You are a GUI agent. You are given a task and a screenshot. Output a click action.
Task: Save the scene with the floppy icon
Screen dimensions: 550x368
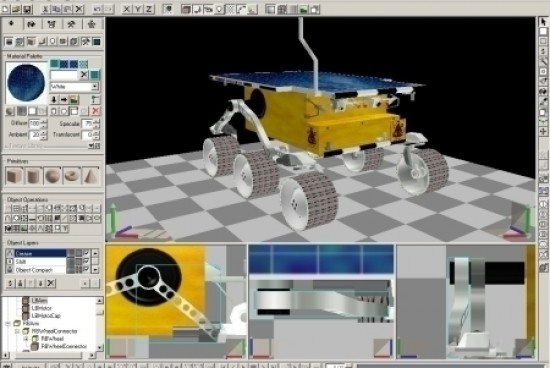click(27, 9)
